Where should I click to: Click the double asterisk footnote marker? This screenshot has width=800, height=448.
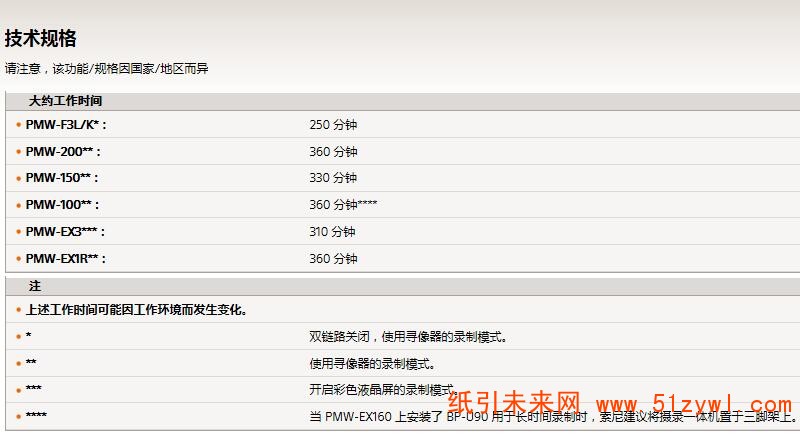31,362
